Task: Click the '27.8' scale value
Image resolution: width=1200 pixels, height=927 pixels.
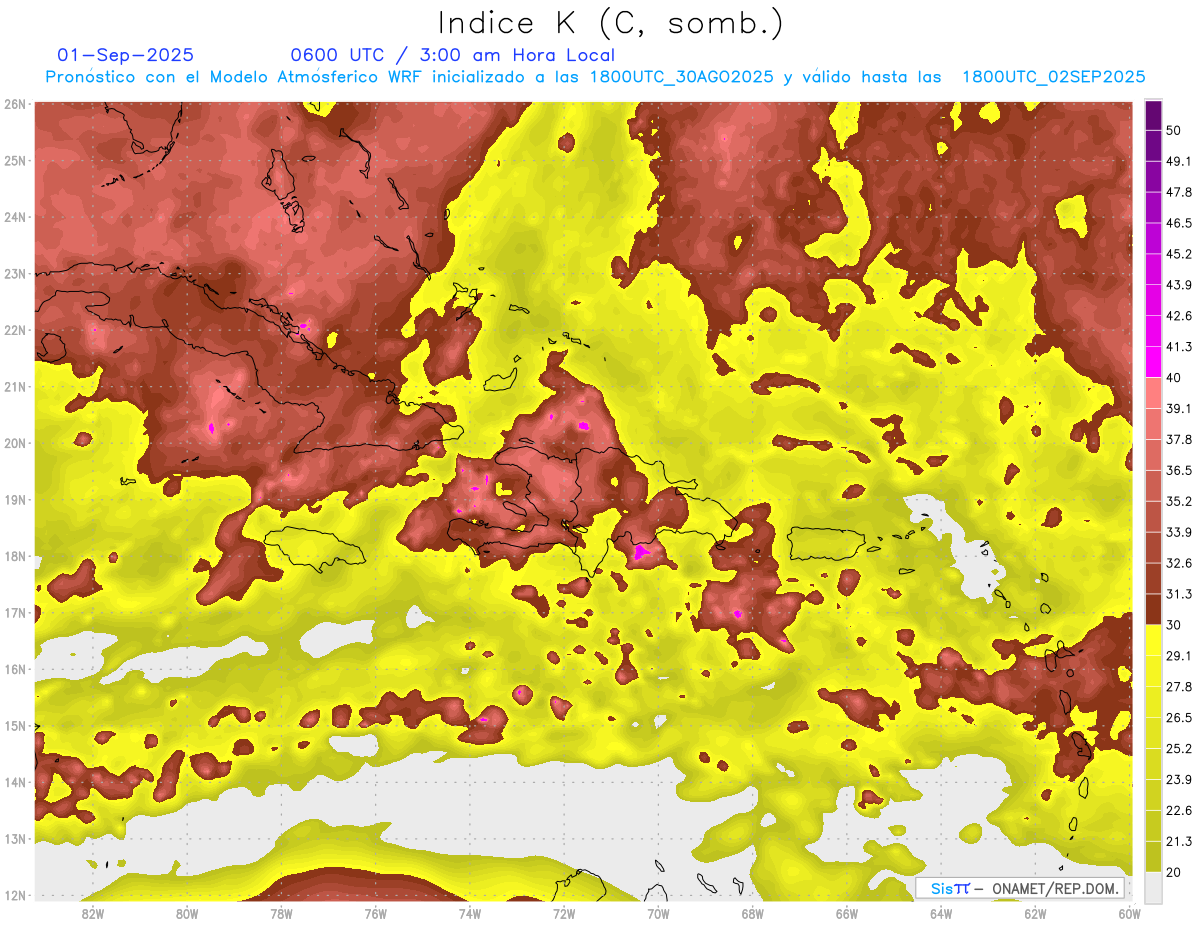Action: 1179,686
